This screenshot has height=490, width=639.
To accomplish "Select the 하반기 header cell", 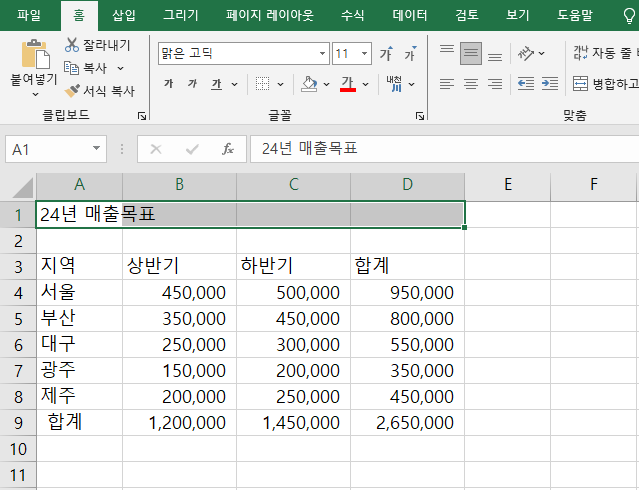I will [x=293, y=266].
